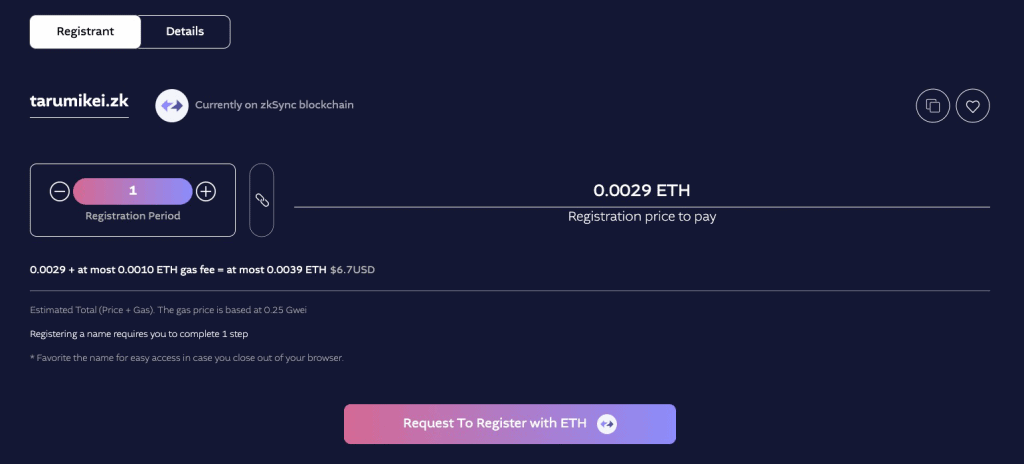Copy the domain name with the copy icon
Viewport: 1024px width, 464px height.
pos(933,106)
